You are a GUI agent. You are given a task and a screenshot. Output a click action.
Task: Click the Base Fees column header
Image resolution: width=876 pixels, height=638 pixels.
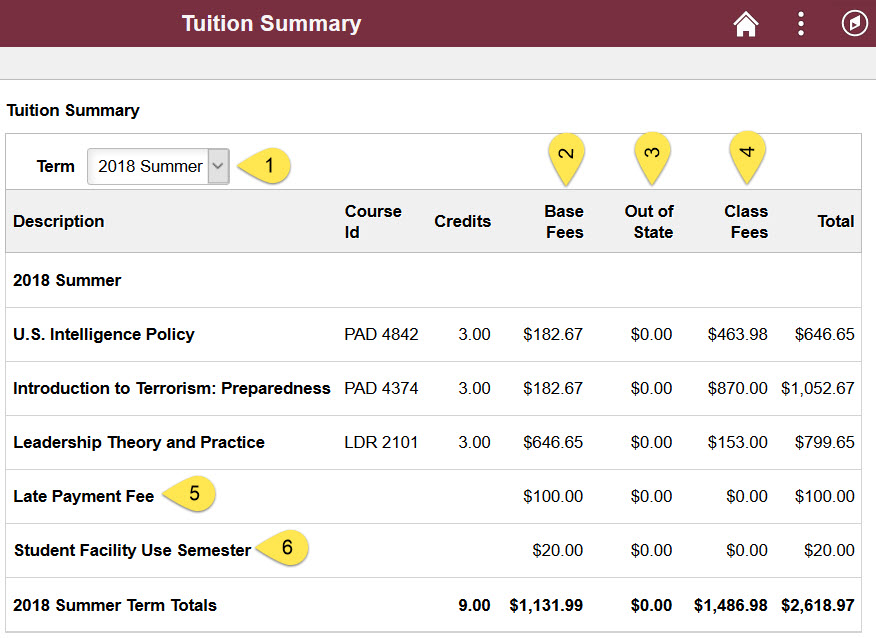tap(564, 221)
